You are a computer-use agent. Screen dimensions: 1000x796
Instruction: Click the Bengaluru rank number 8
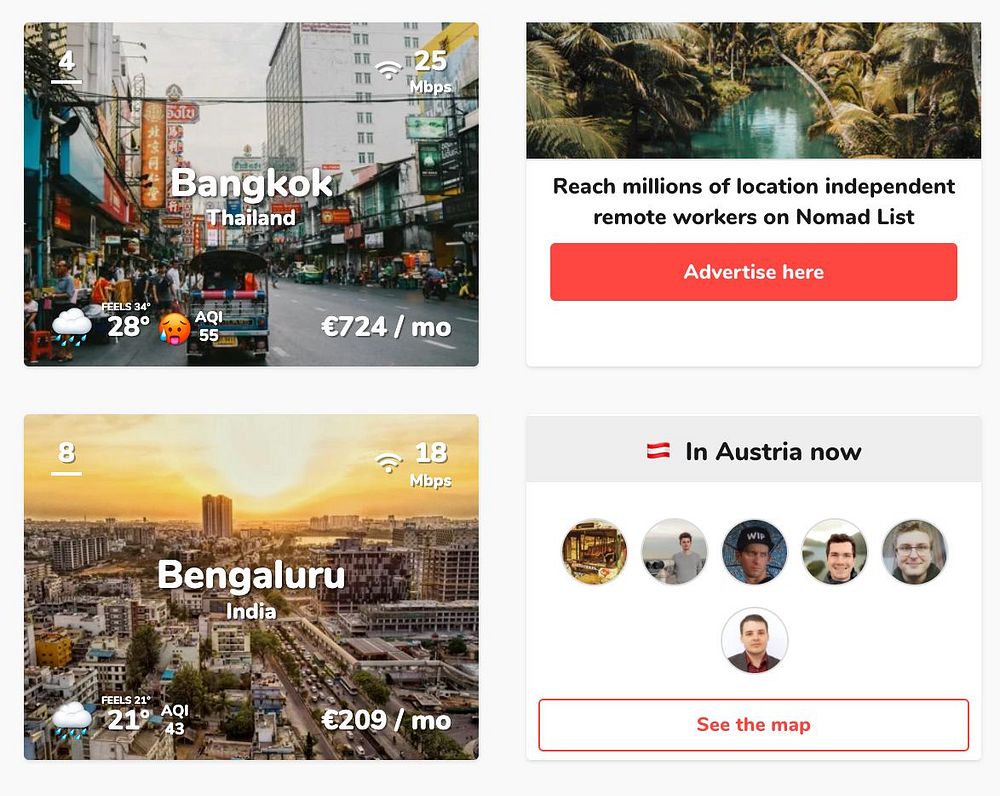point(66,453)
